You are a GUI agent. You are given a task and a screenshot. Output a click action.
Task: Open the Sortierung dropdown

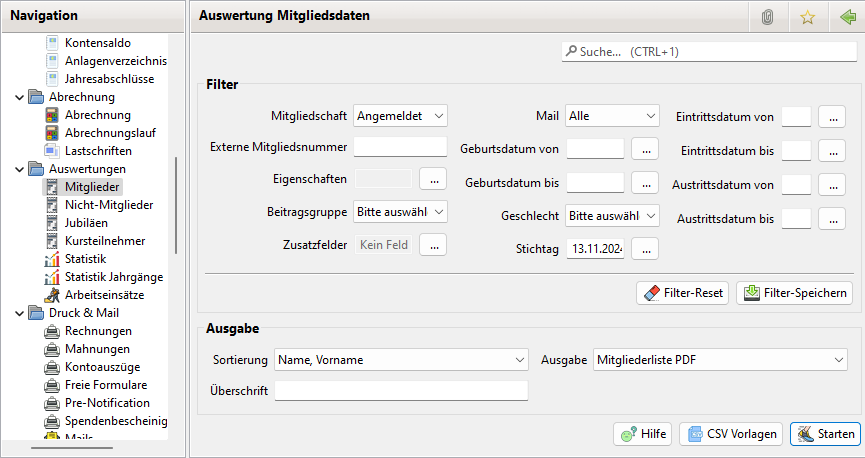click(x=401, y=359)
